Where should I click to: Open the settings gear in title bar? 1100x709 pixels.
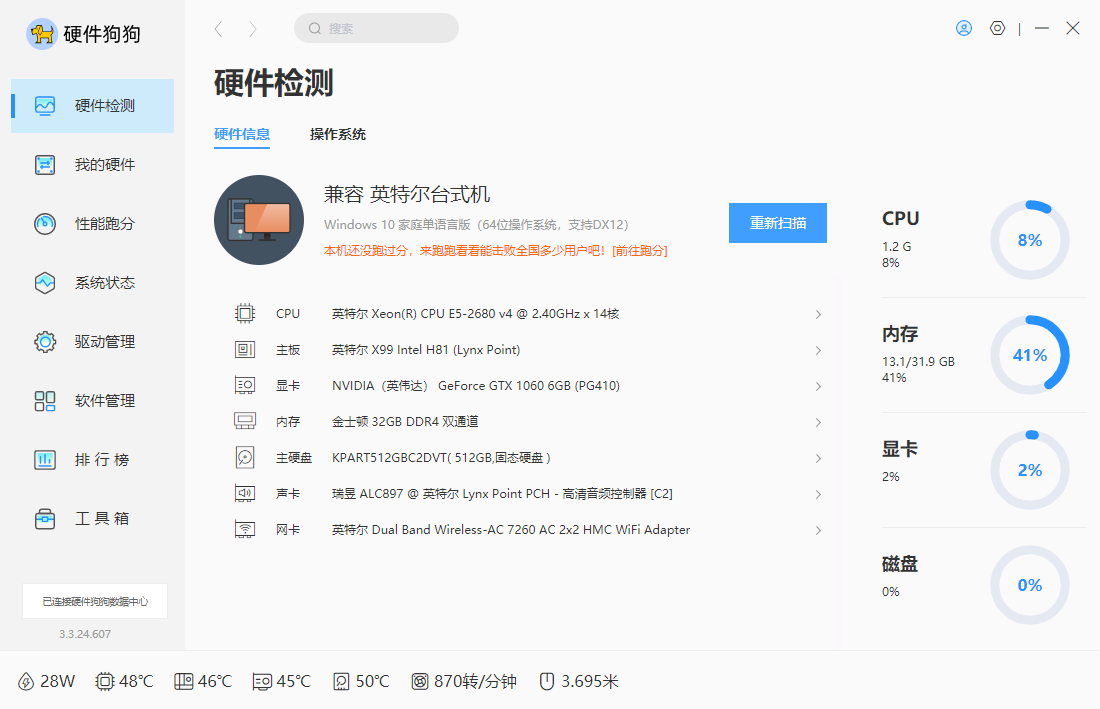[x=997, y=28]
